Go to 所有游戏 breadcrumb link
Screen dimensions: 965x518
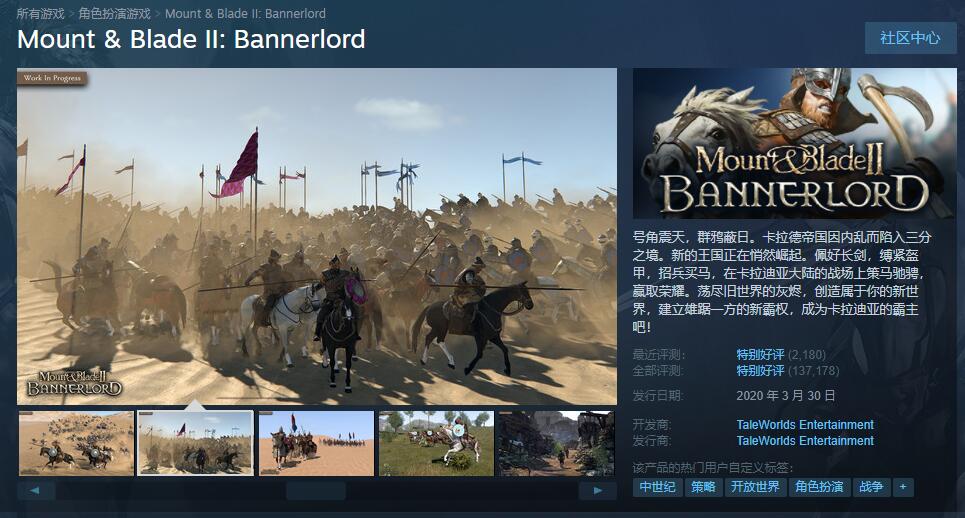(41, 14)
